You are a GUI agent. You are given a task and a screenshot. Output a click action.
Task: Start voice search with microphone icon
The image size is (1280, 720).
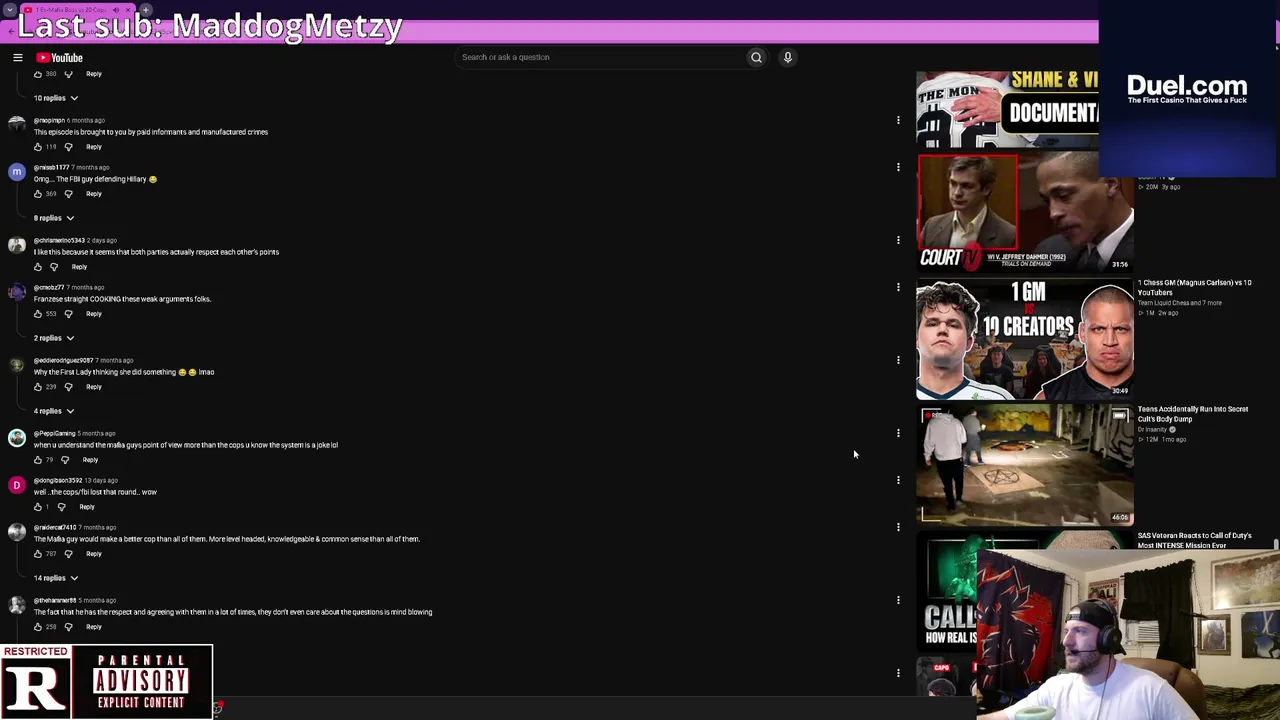coord(788,57)
